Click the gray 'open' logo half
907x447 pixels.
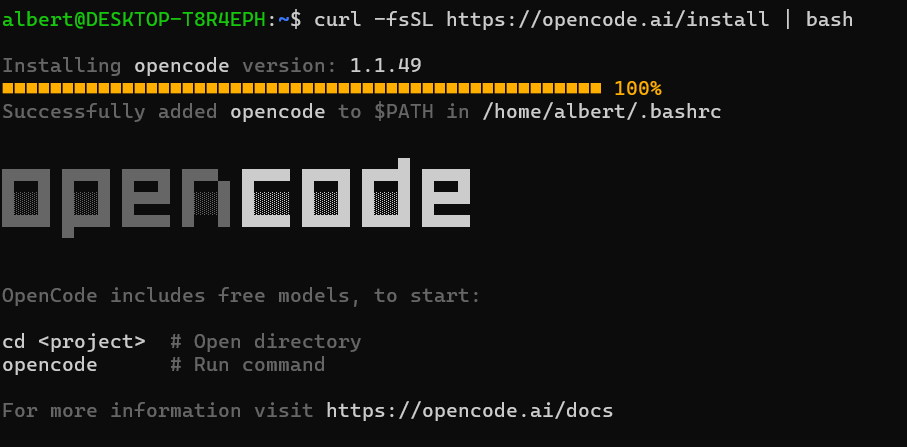(116, 203)
